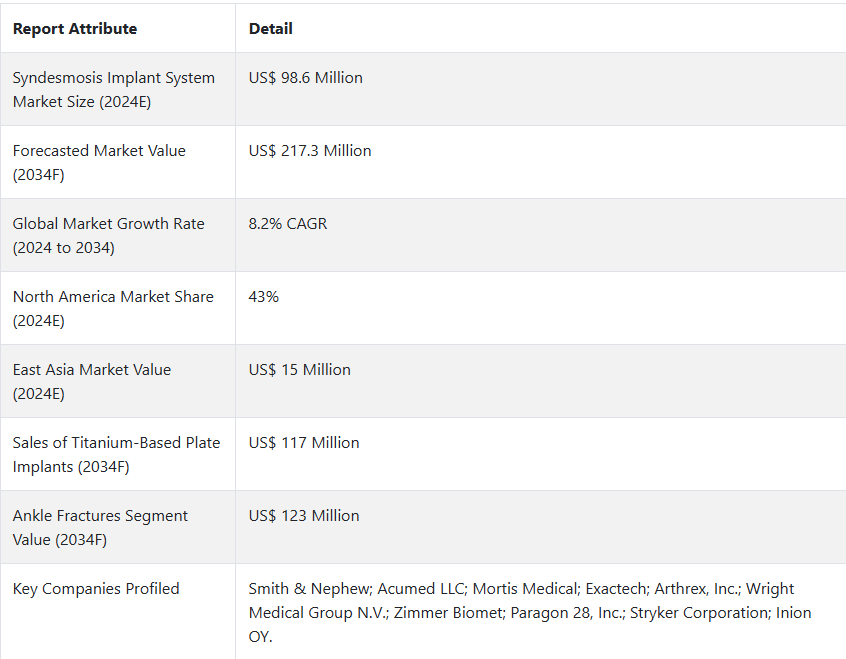Image resolution: width=846 pixels, height=659 pixels.
Task: Click the US$ 98.6 Million value
Action: [x=305, y=78]
